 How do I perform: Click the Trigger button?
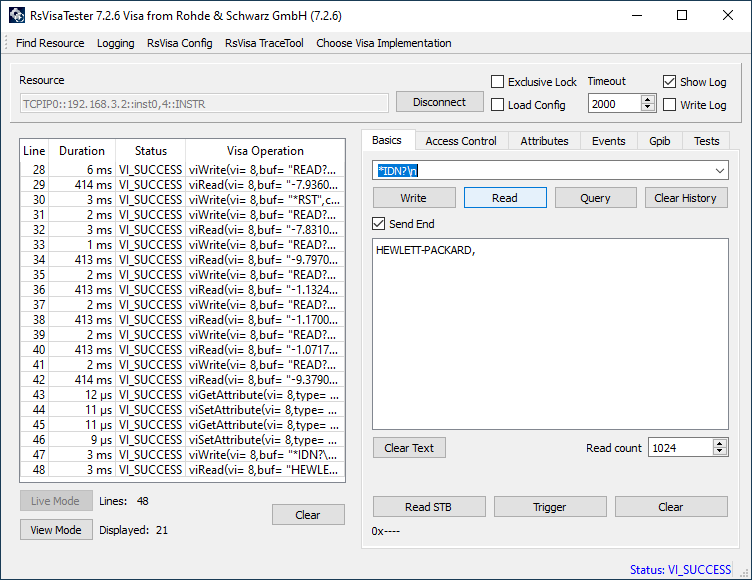coord(550,507)
